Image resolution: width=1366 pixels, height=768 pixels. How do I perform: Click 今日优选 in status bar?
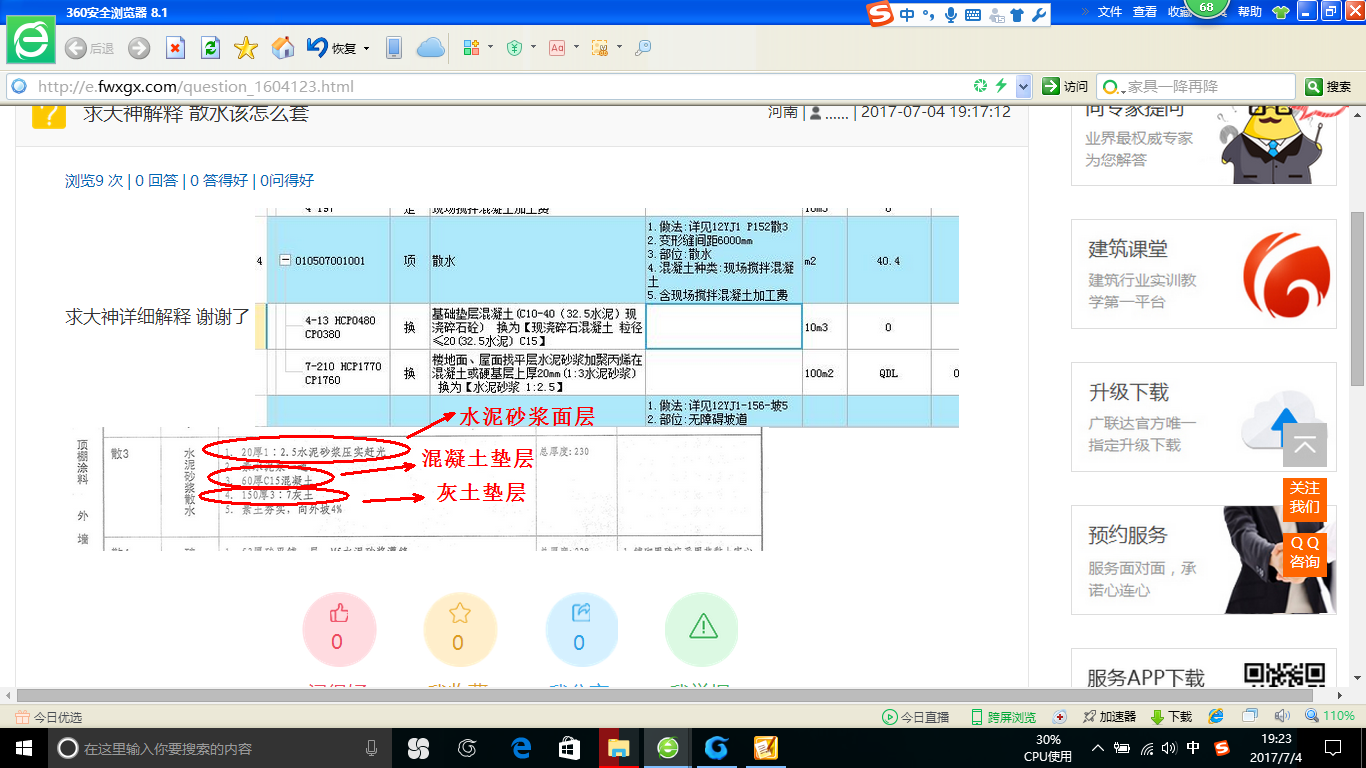pos(48,717)
